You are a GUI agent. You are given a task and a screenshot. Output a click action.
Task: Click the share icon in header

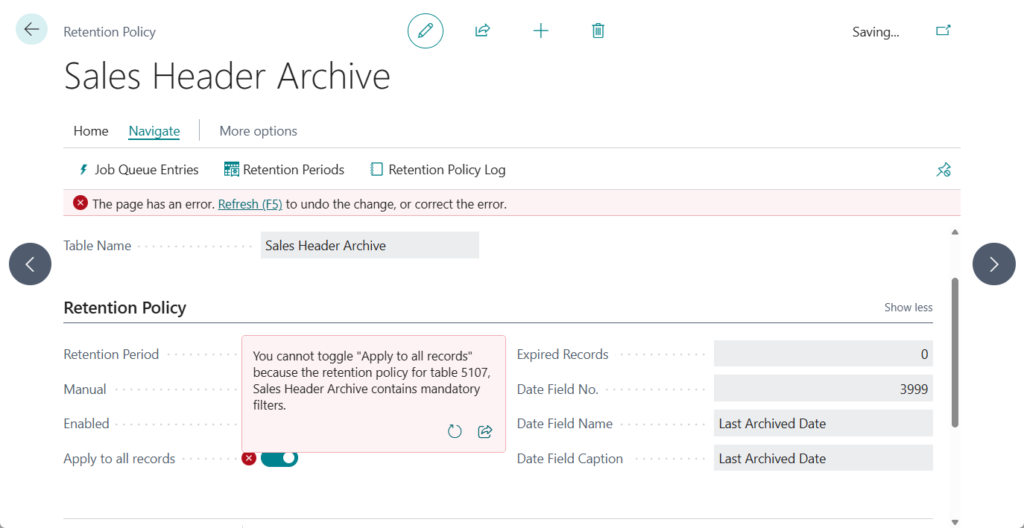click(482, 31)
